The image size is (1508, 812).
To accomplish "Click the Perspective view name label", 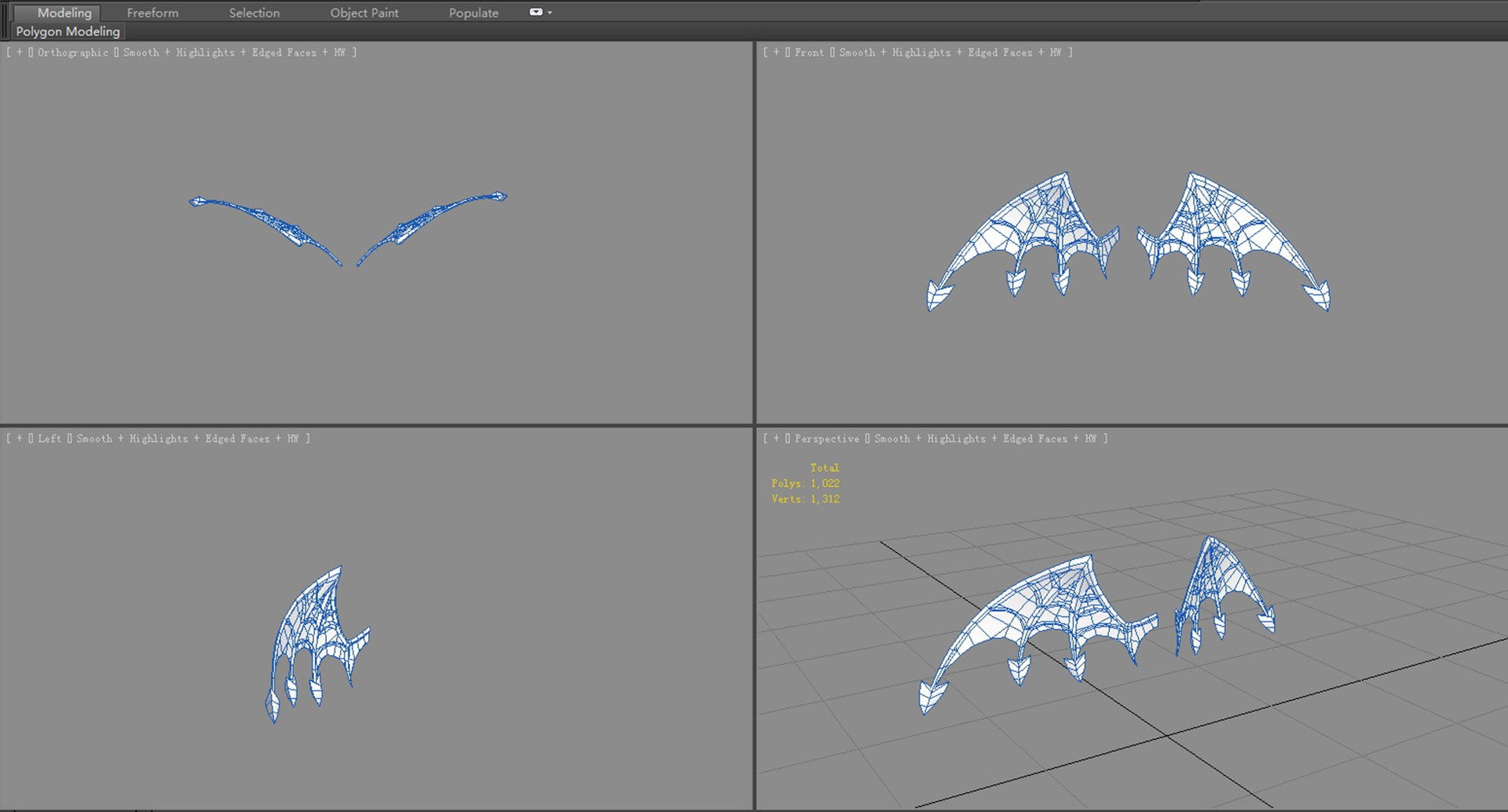I will pos(826,439).
